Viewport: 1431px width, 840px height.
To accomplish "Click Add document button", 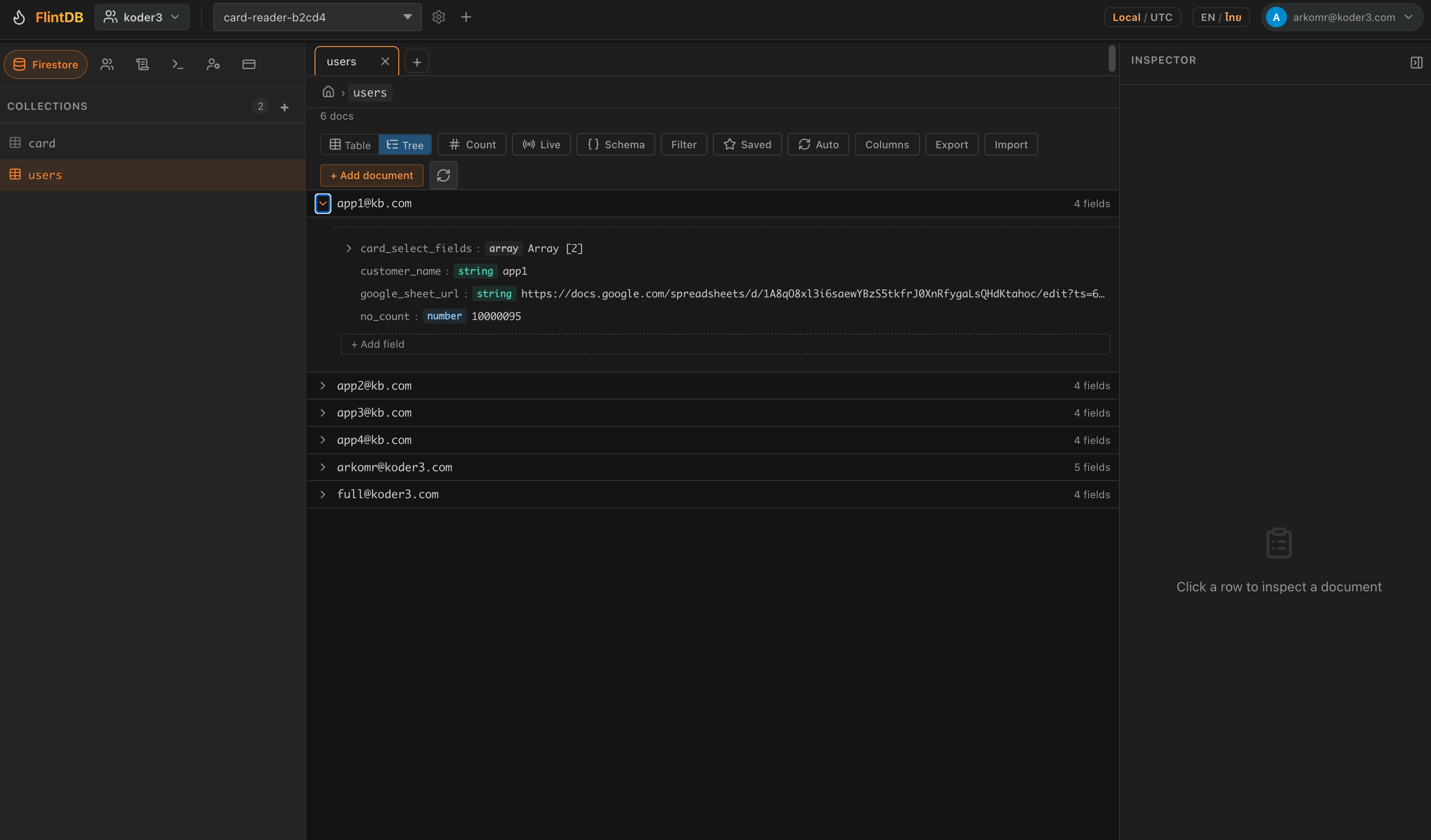I will click(371, 175).
